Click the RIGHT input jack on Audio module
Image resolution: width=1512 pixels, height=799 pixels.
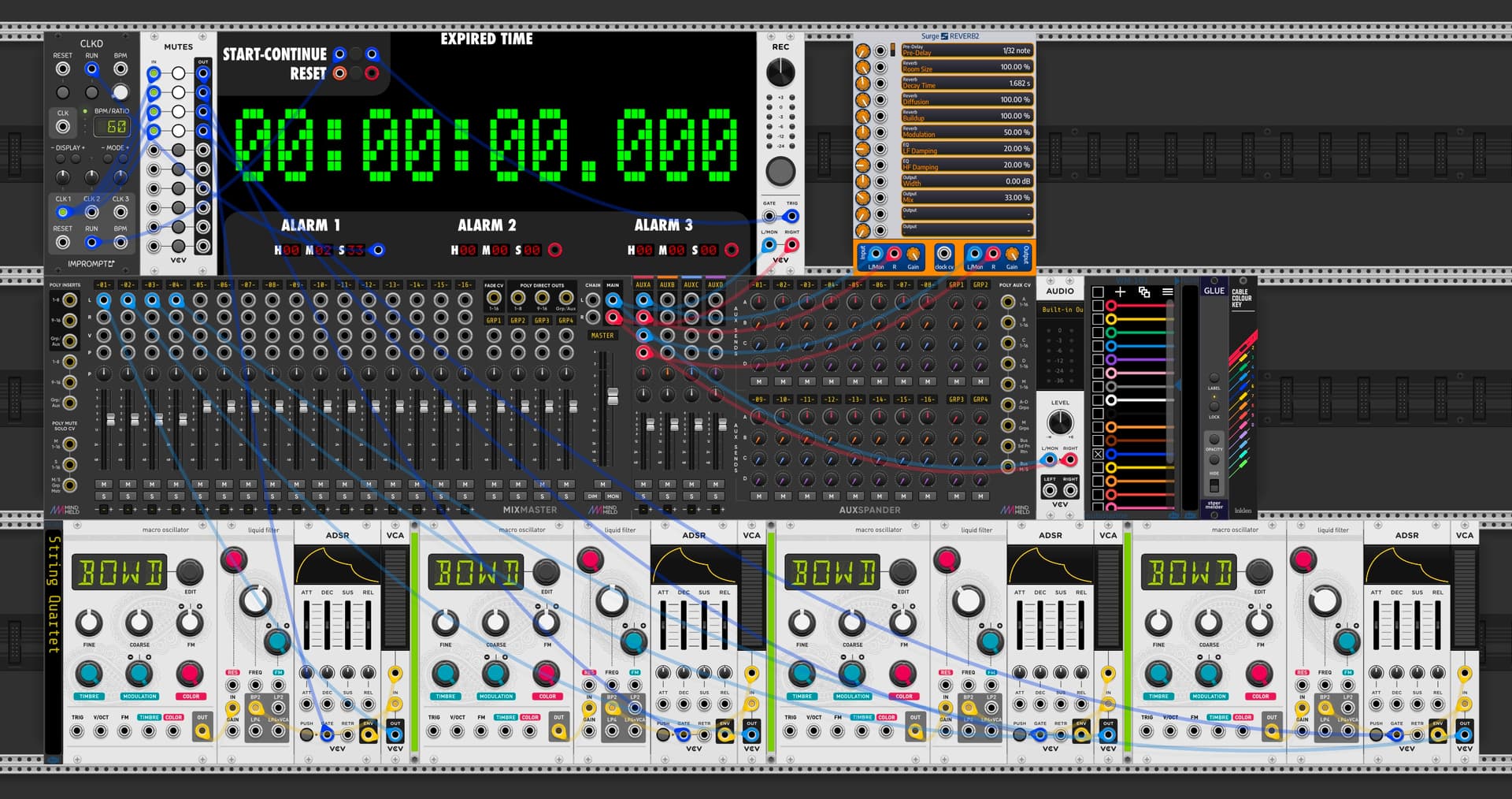(x=1069, y=459)
